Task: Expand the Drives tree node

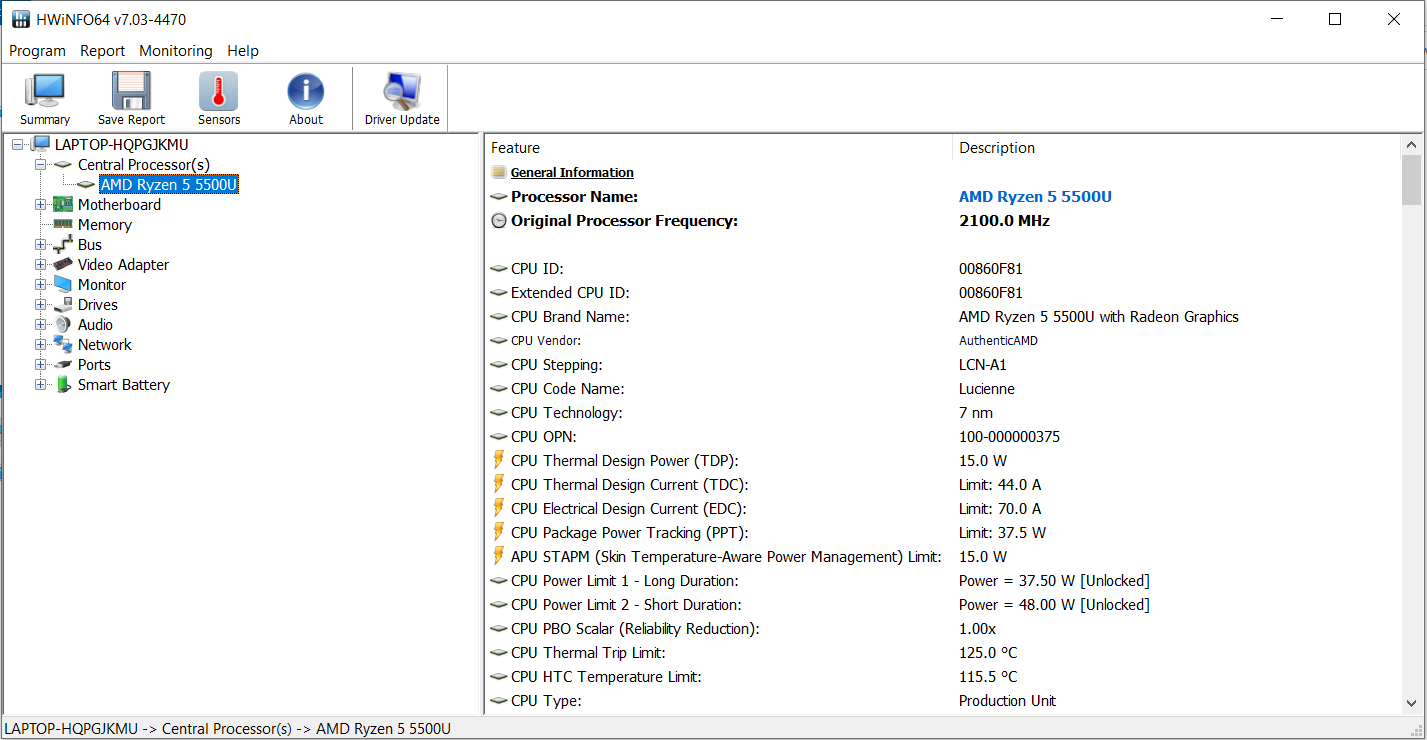Action: pyautogui.click(x=41, y=305)
